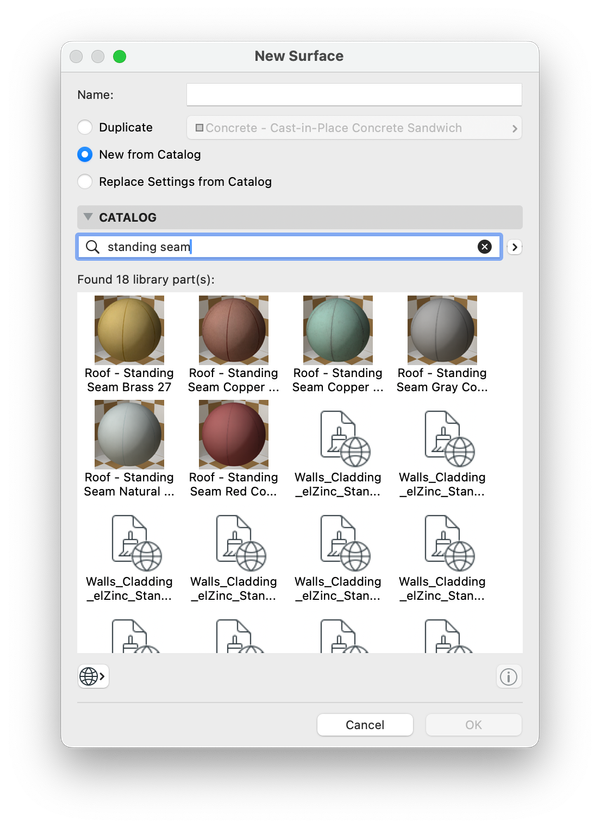Pick the teal green Standing Seam Copper sphere

click(x=338, y=330)
